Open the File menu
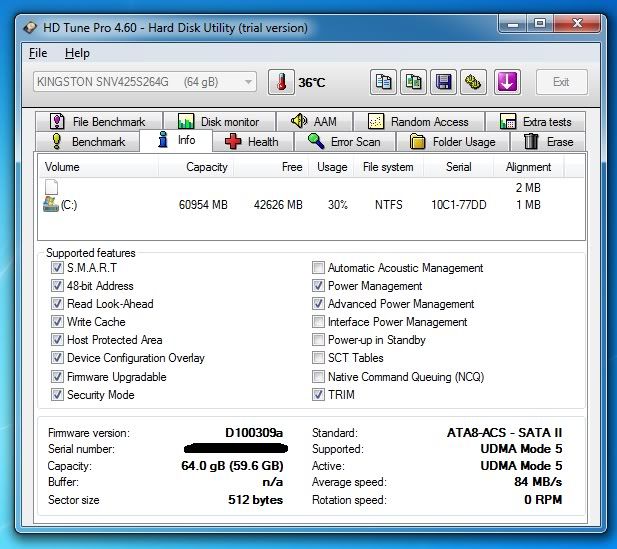This screenshot has width=617, height=549. pos(38,53)
